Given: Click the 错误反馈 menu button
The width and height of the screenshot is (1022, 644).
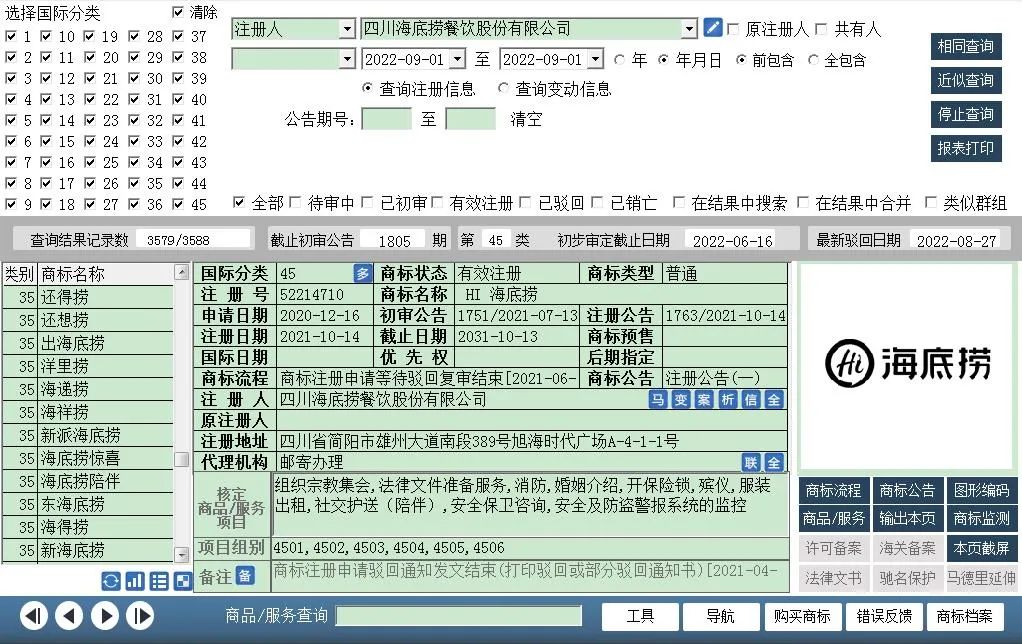Looking at the screenshot, I should (x=884, y=616).
